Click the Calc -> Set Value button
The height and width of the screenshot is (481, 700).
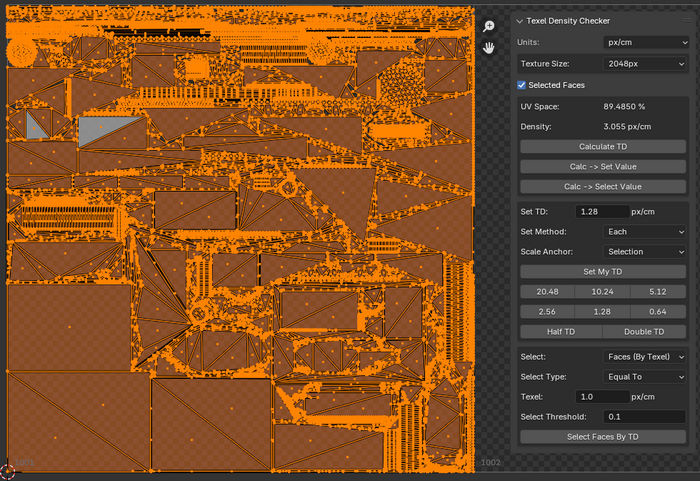pos(603,166)
